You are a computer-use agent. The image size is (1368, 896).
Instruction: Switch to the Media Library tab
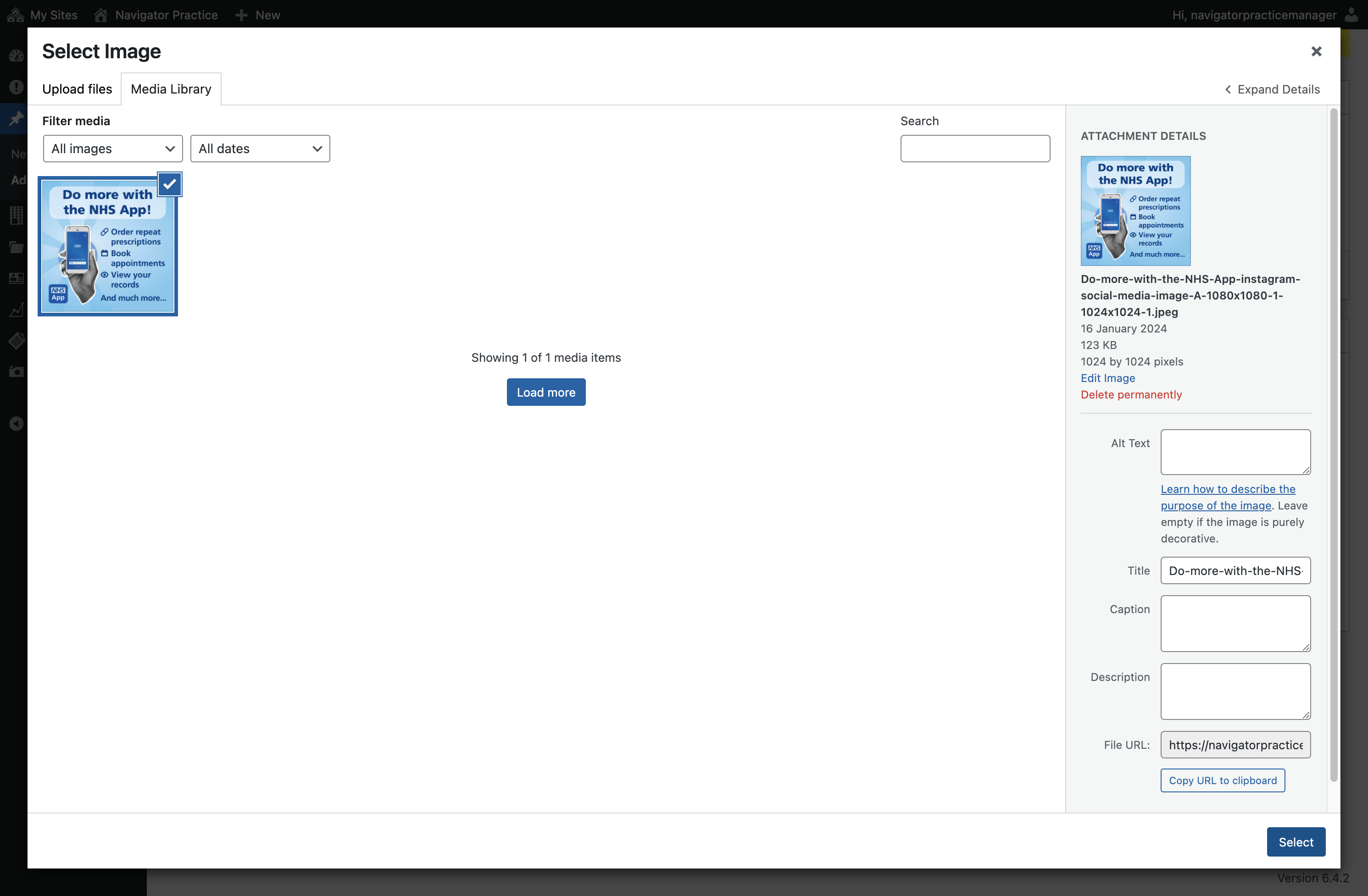point(171,89)
